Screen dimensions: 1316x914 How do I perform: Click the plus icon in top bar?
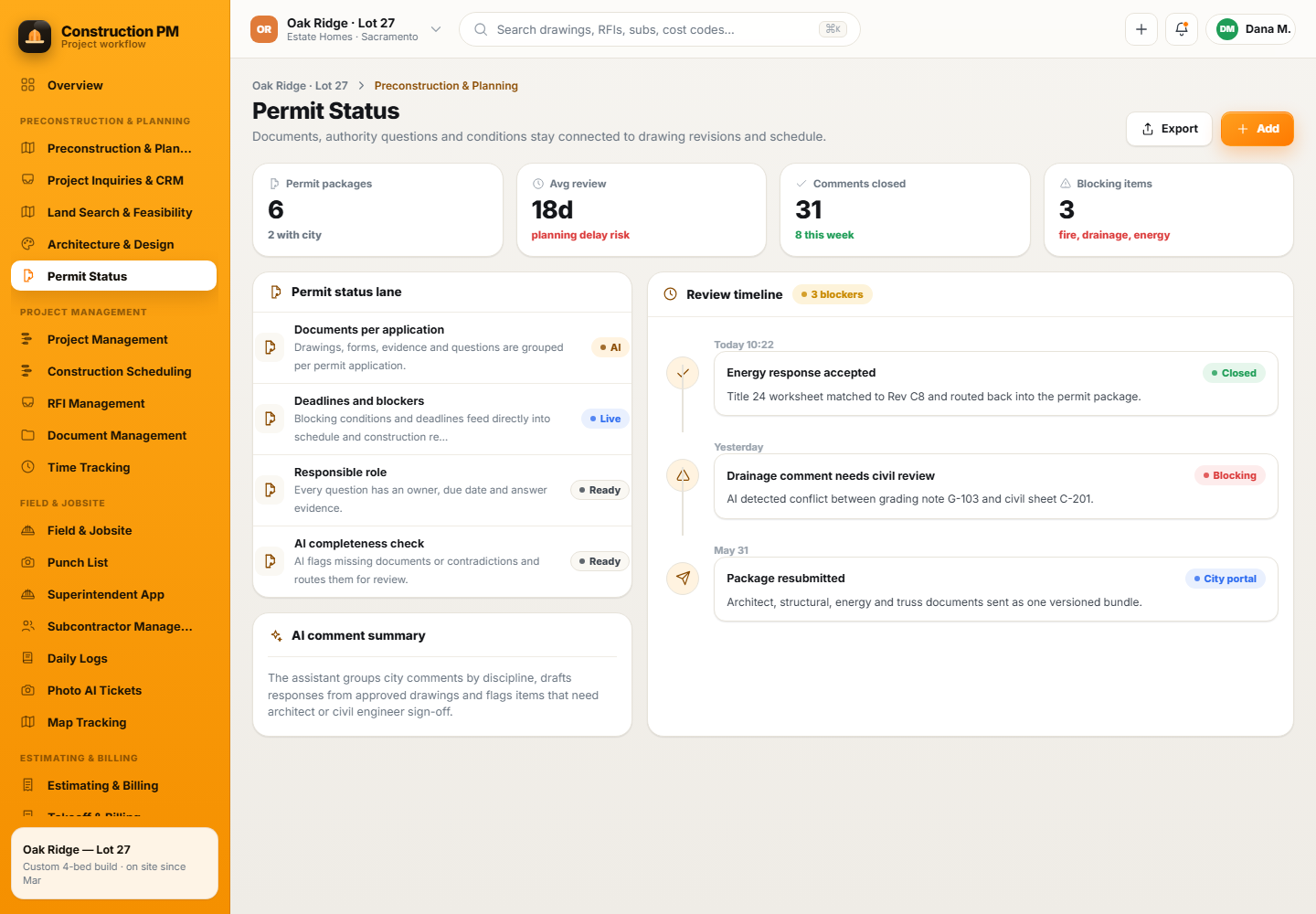click(1141, 29)
